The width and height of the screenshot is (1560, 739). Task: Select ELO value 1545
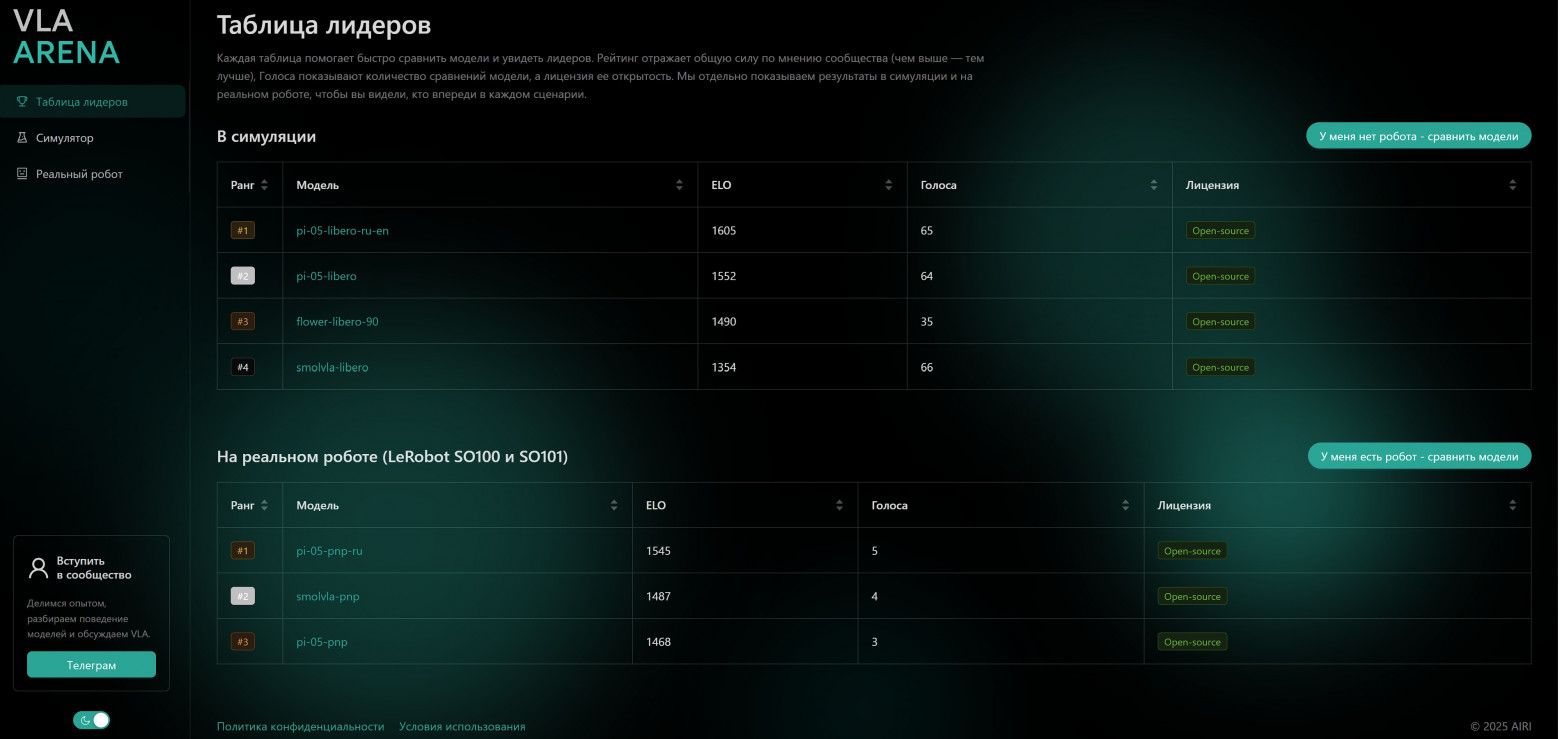pyautogui.click(x=659, y=551)
